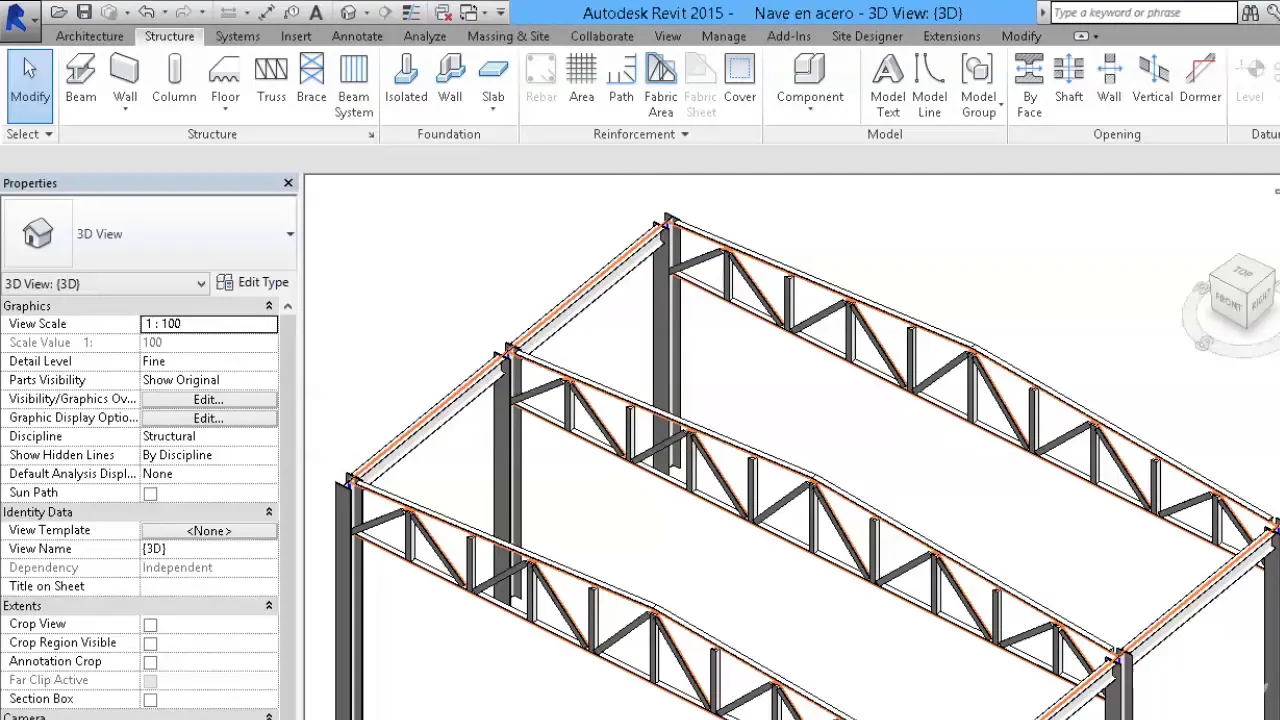
Task: Click the keyword search box
Action: pos(1144,13)
